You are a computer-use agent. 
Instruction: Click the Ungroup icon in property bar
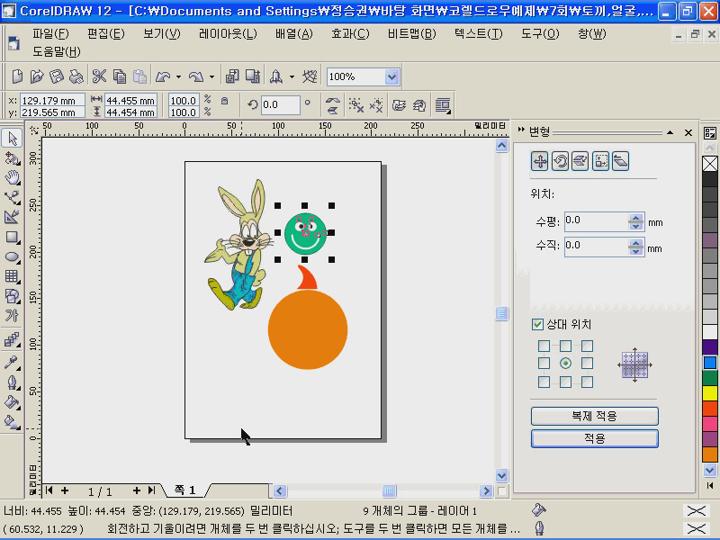point(356,105)
